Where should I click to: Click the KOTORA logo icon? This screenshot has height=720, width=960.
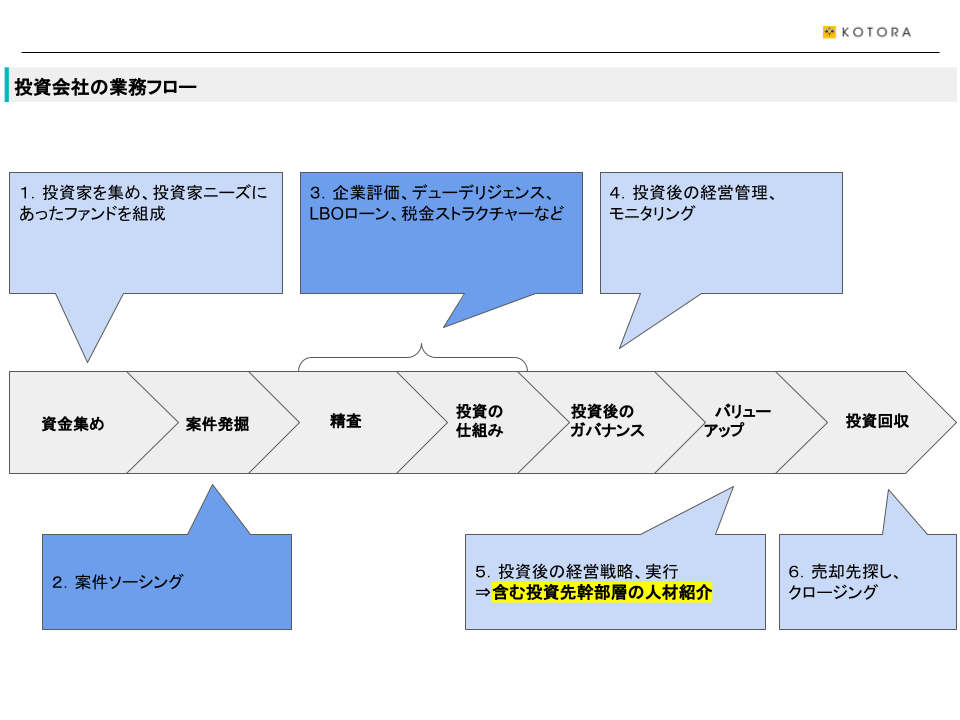(829, 32)
